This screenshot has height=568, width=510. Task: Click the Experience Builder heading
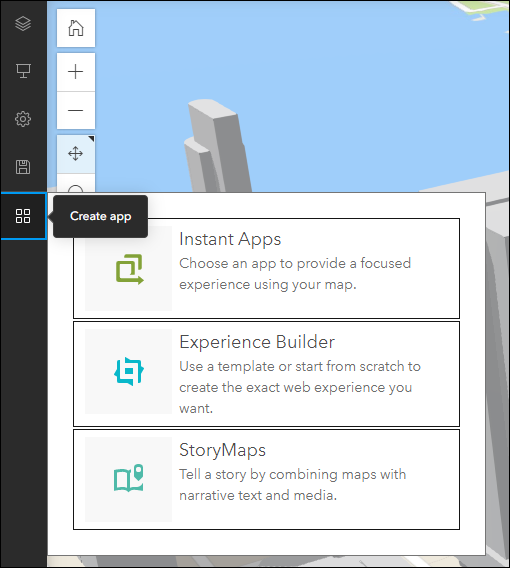[257, 342]
